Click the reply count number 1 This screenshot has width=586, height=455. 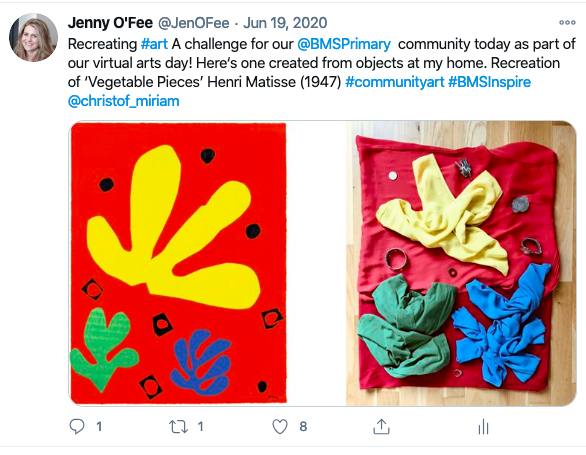tap(99, 427)
